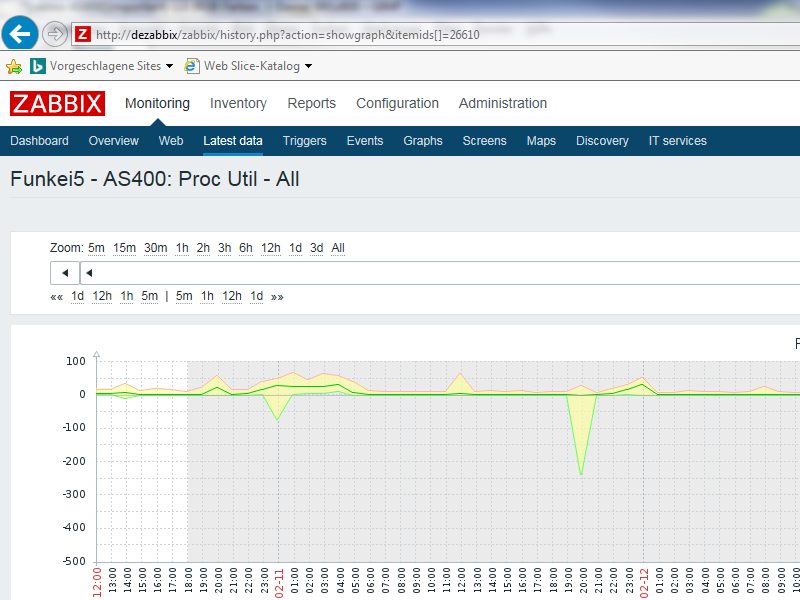Set zoom to All
Image resolution: width=800 pixels, height=600 pixels.
pos(338,248)
